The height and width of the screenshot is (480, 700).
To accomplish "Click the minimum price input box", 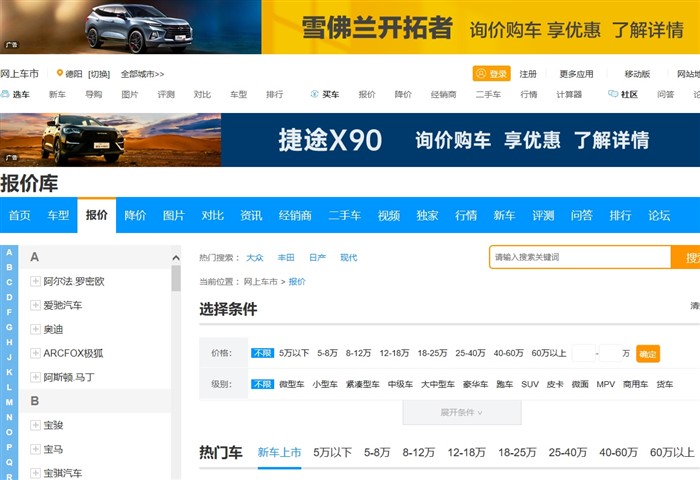I will [x=583, y=353].
